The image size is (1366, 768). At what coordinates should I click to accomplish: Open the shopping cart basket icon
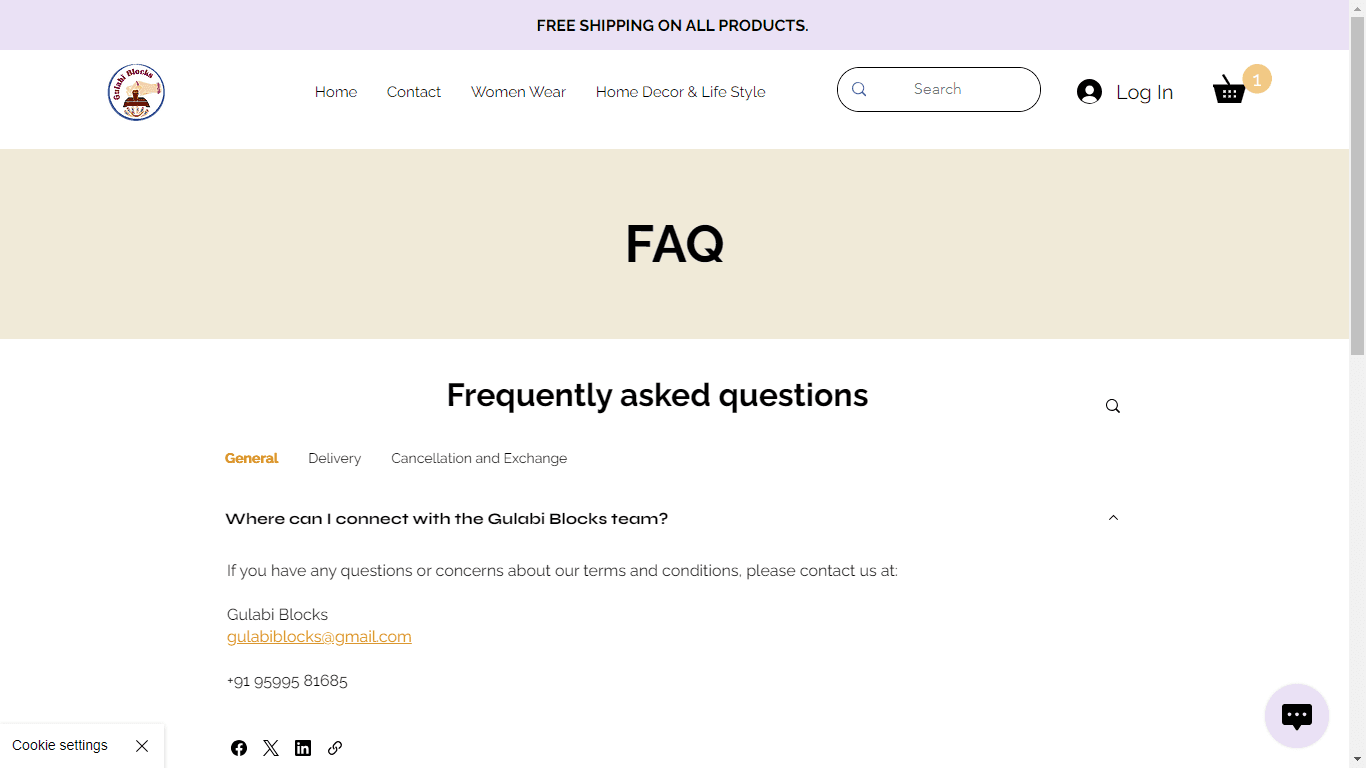click(1229, 90)
